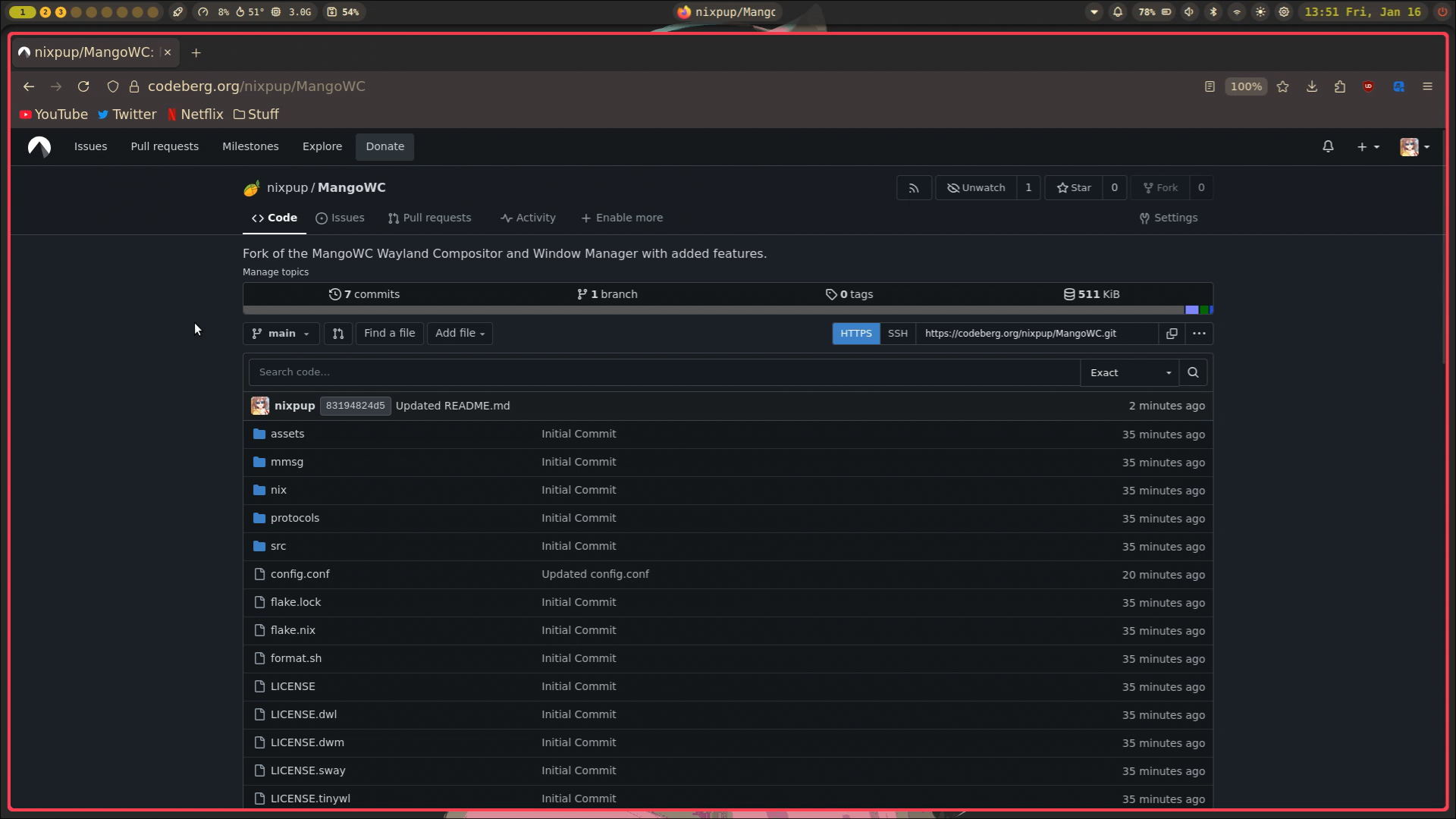
Task: Bookmark this page with star icon
Action: coord(1283,86)
